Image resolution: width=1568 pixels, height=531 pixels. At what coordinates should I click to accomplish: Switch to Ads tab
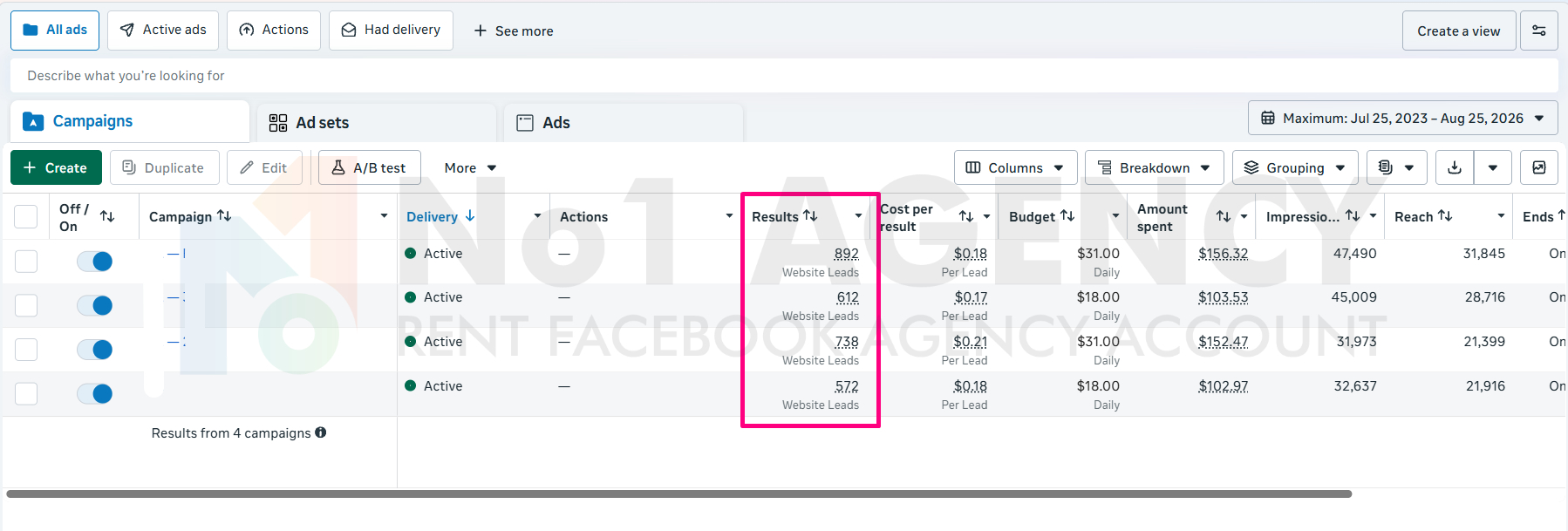pyautogui.click(x=624, y=123)
